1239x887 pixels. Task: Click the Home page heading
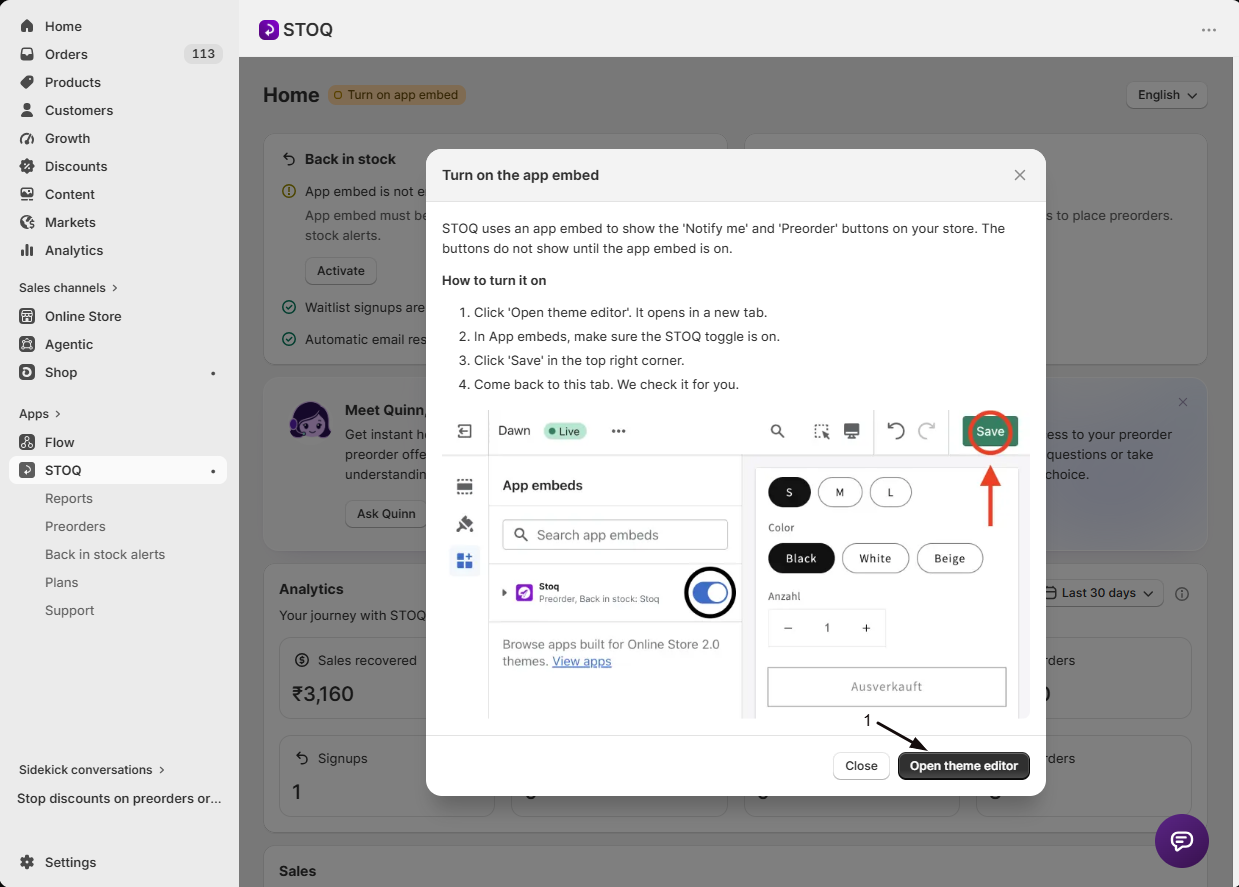291,95
